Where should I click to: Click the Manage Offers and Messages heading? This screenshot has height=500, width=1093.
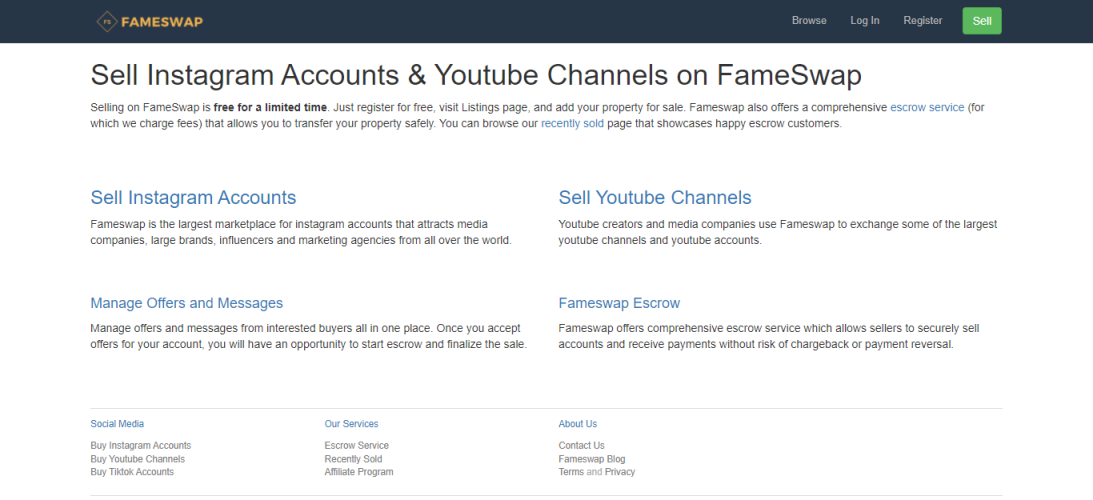click(x=187, y=303)
